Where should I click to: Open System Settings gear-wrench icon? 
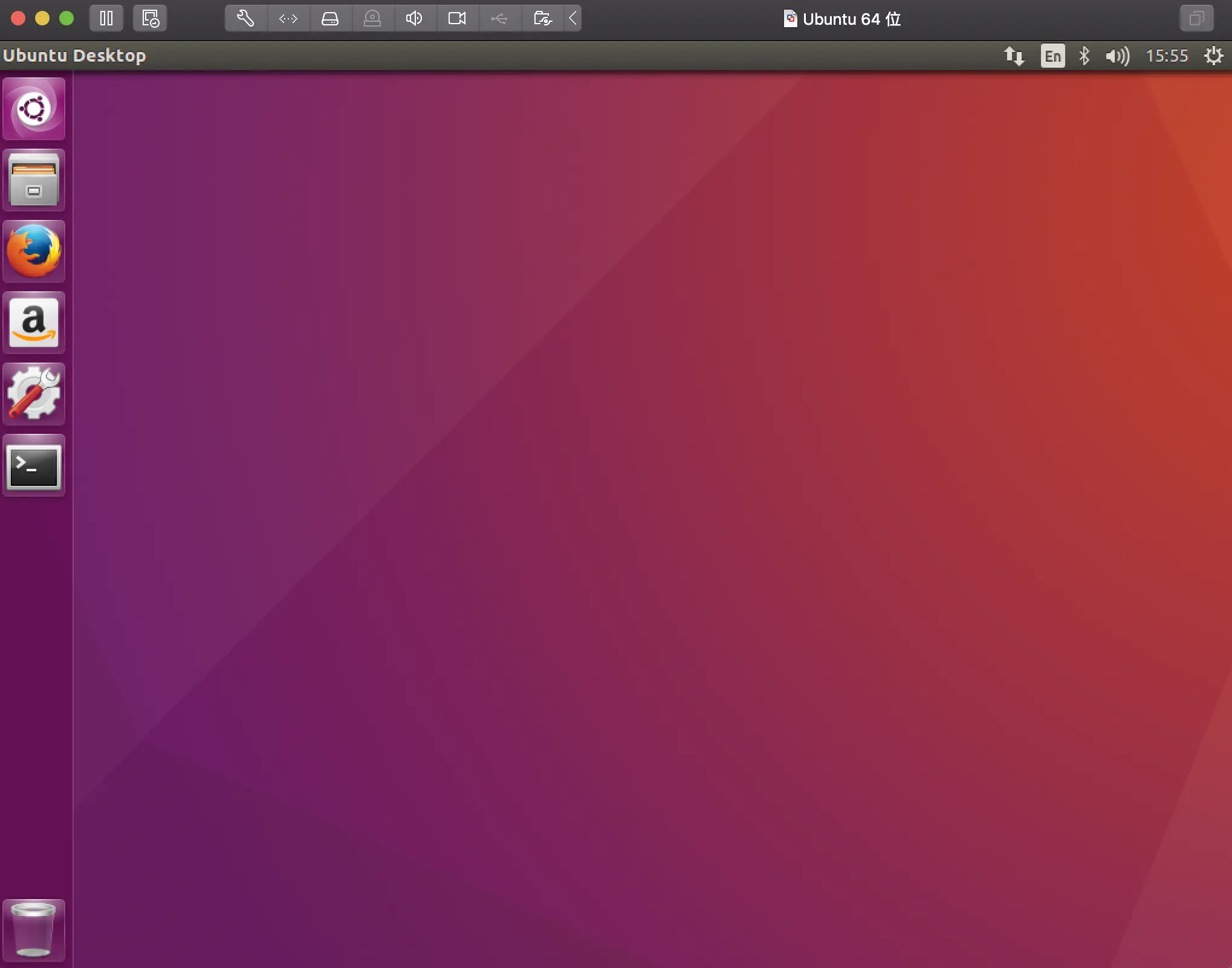[x=34, y=394]
